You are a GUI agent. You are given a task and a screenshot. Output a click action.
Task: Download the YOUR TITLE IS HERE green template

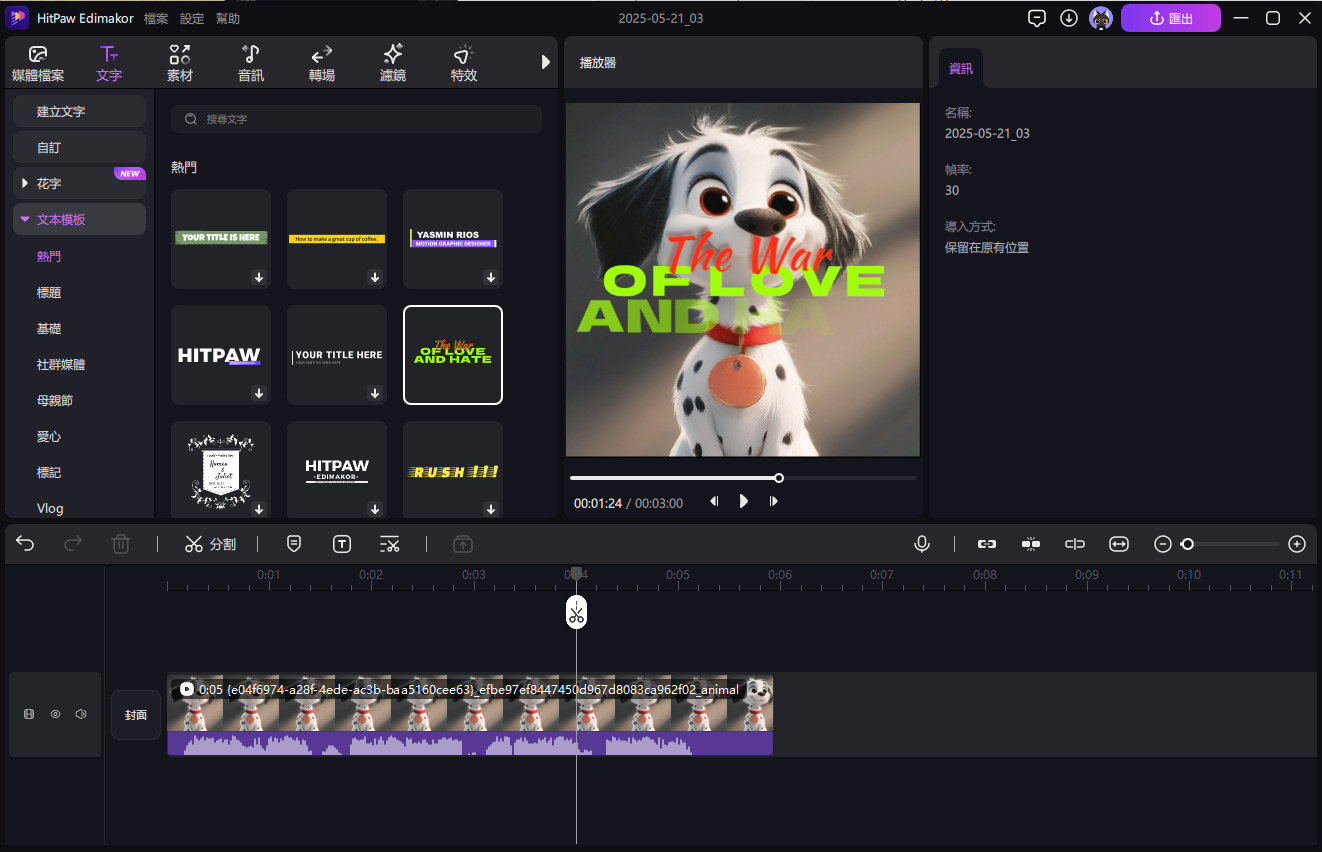click(259, 277)
